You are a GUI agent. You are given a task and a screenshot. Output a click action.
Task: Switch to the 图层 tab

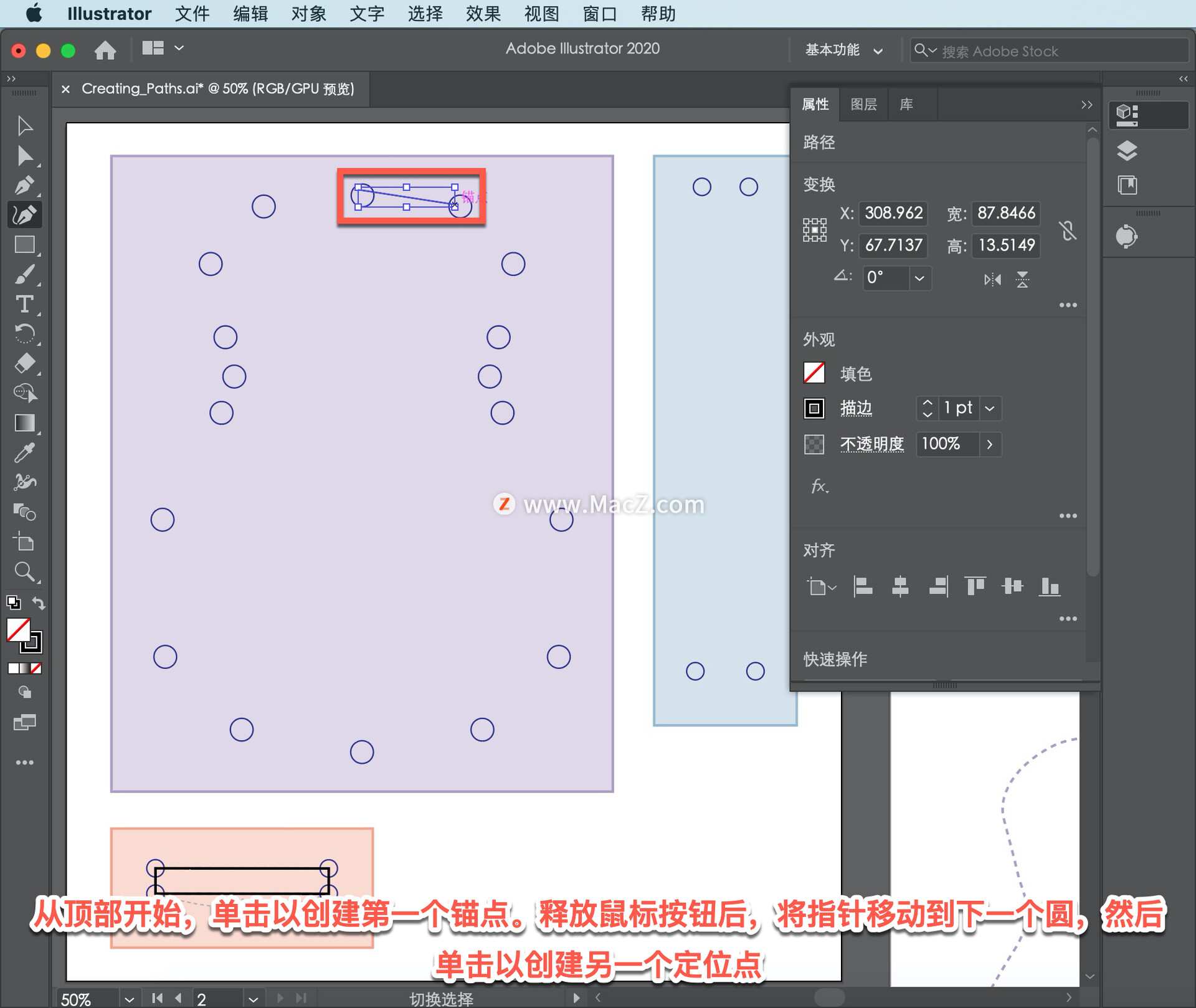tap(863, 105)
